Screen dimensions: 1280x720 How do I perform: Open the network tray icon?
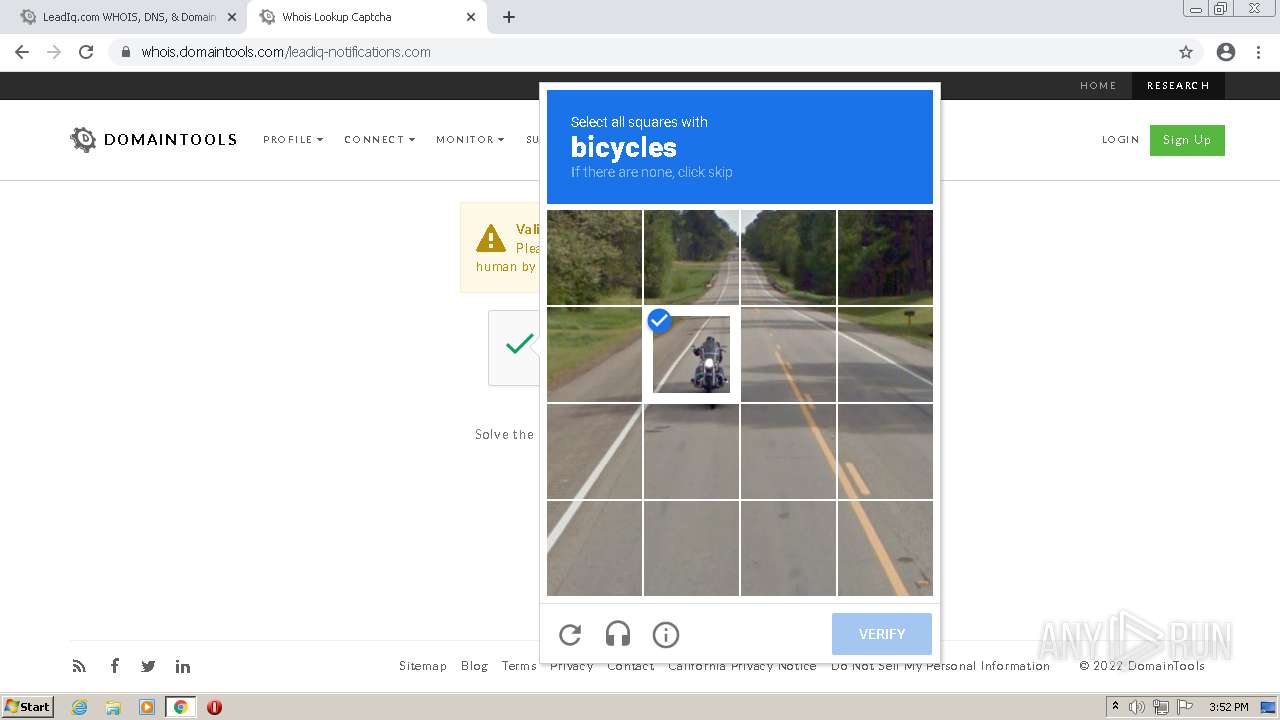click(x=1161, y=707)
